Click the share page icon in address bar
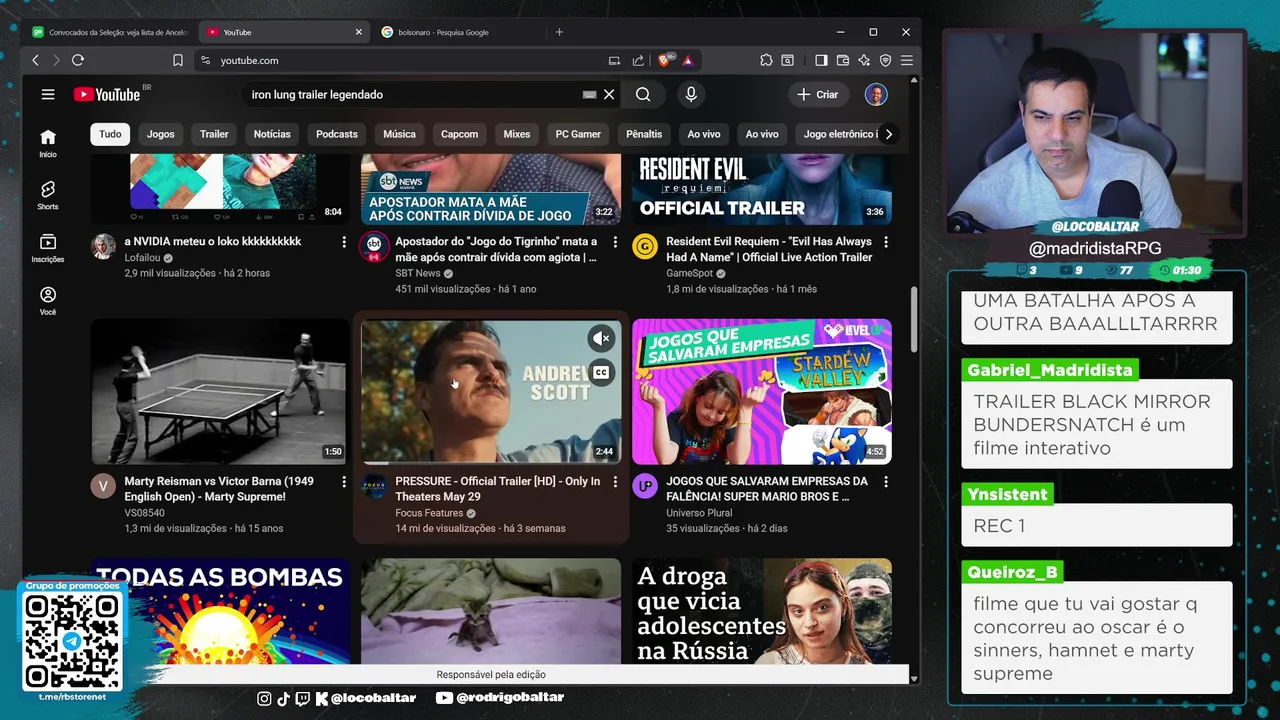The height and width of the screenshot is (720, 1280). coord(638,60)
